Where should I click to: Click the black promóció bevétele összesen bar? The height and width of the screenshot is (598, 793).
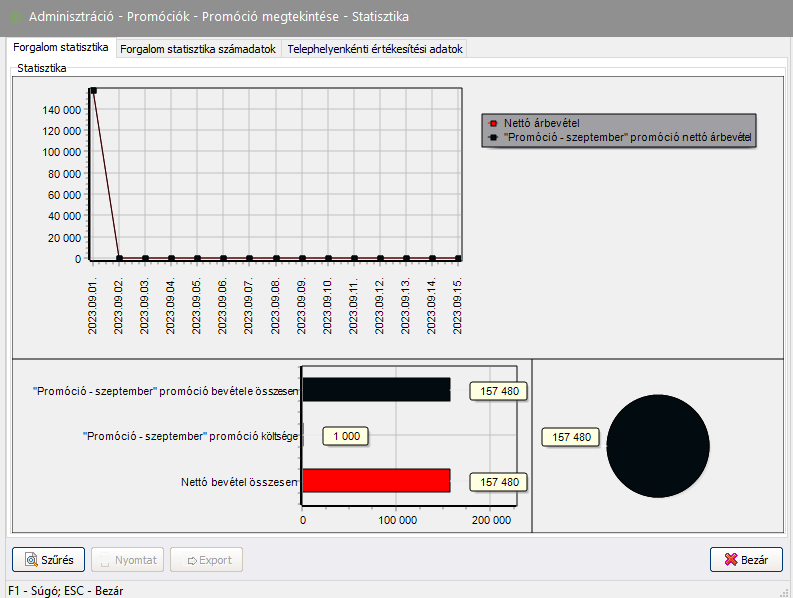(x=376, y=390)
